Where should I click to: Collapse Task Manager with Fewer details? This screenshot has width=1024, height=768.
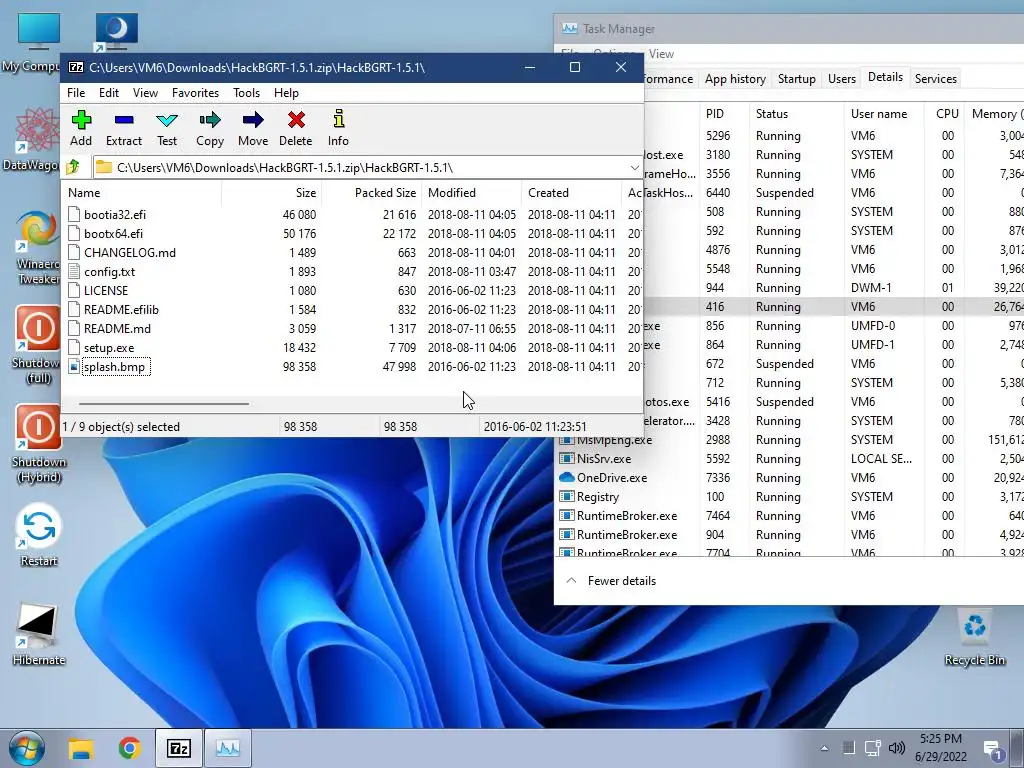tap(611, 581)
